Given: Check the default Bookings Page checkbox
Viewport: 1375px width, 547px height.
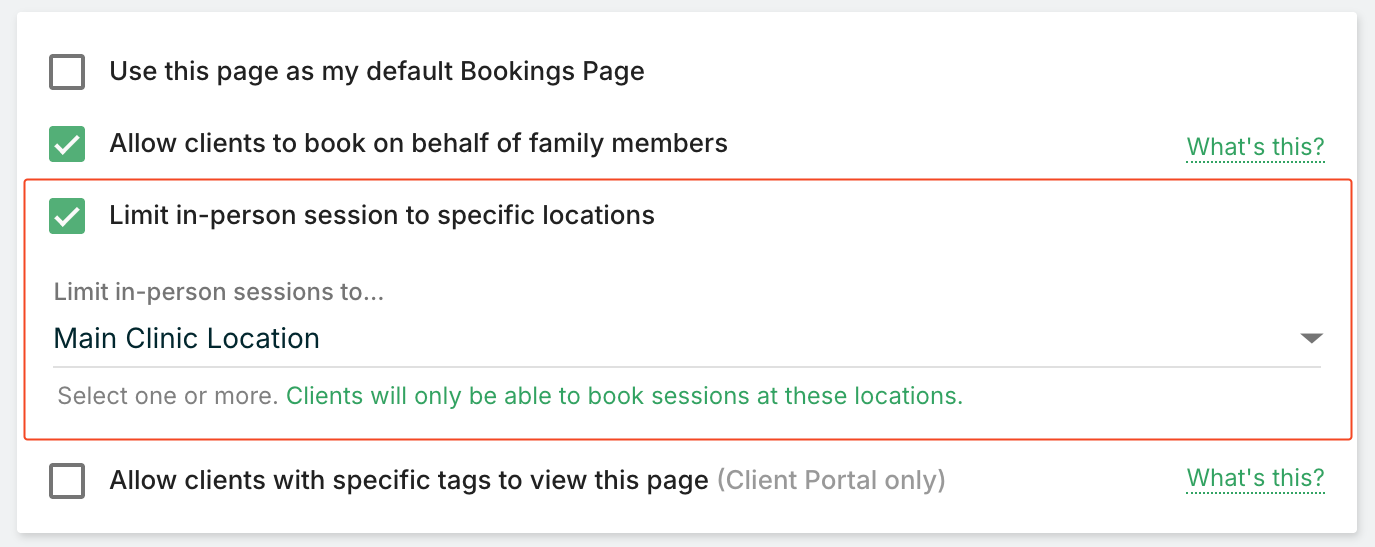Looking at the screenshot, I should pos(67,73).
